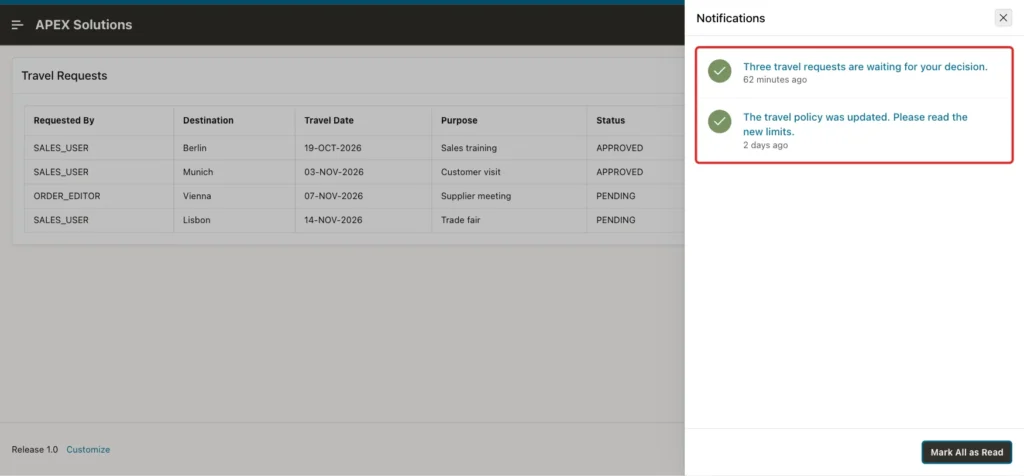The width and height of the screenshot is (1024, 476).
Task: Click the '62 minutes ago' timestamp
Action: pos(775,80)
